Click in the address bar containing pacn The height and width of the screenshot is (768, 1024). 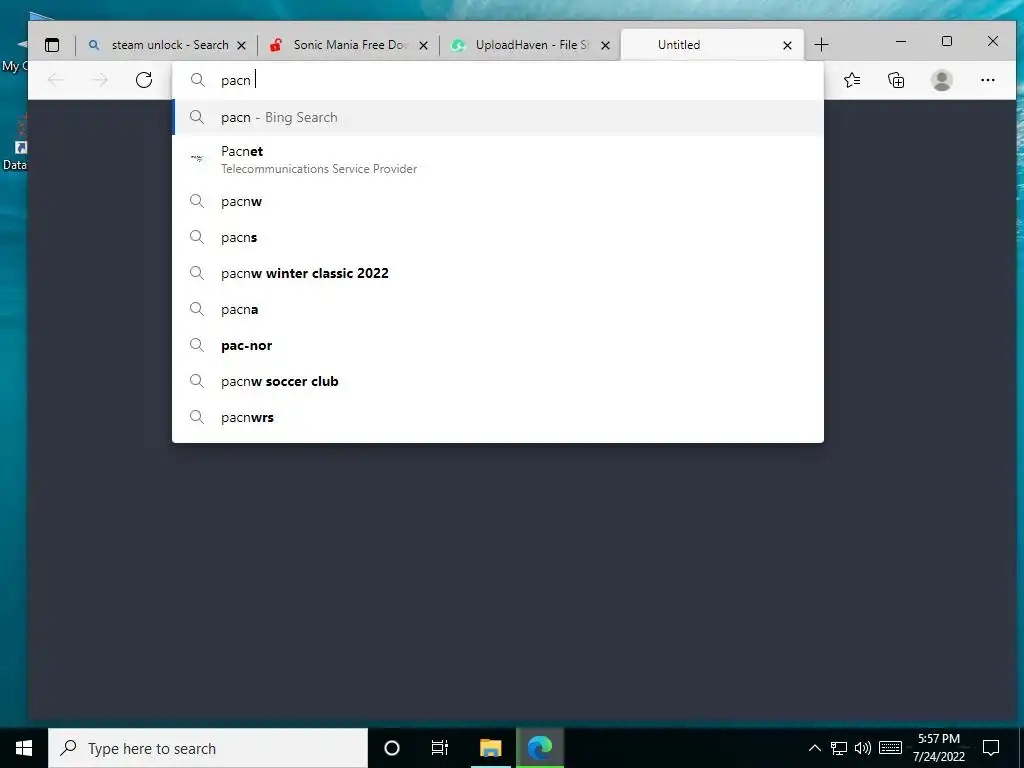click(x=498, y=80)
